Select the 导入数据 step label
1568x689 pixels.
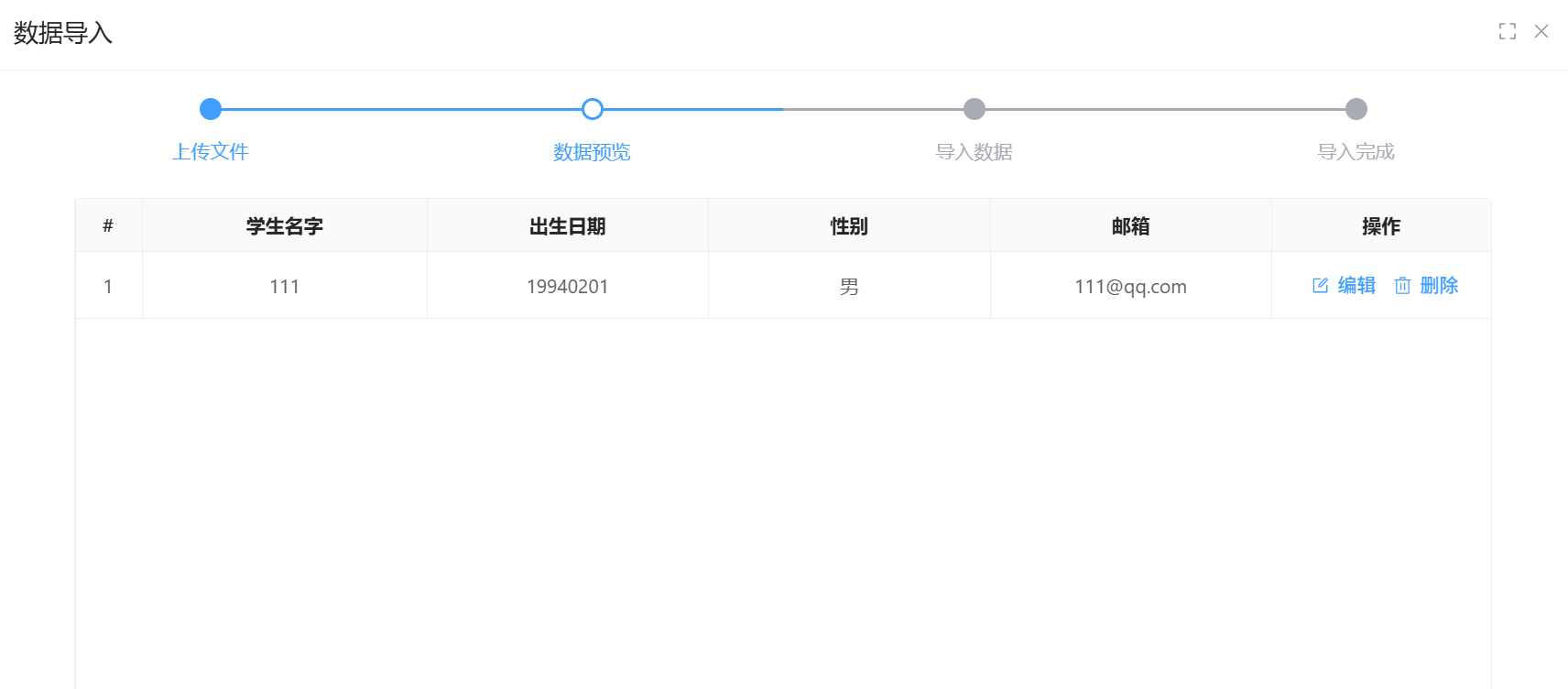pyautogui.click(x=975, y=152)
